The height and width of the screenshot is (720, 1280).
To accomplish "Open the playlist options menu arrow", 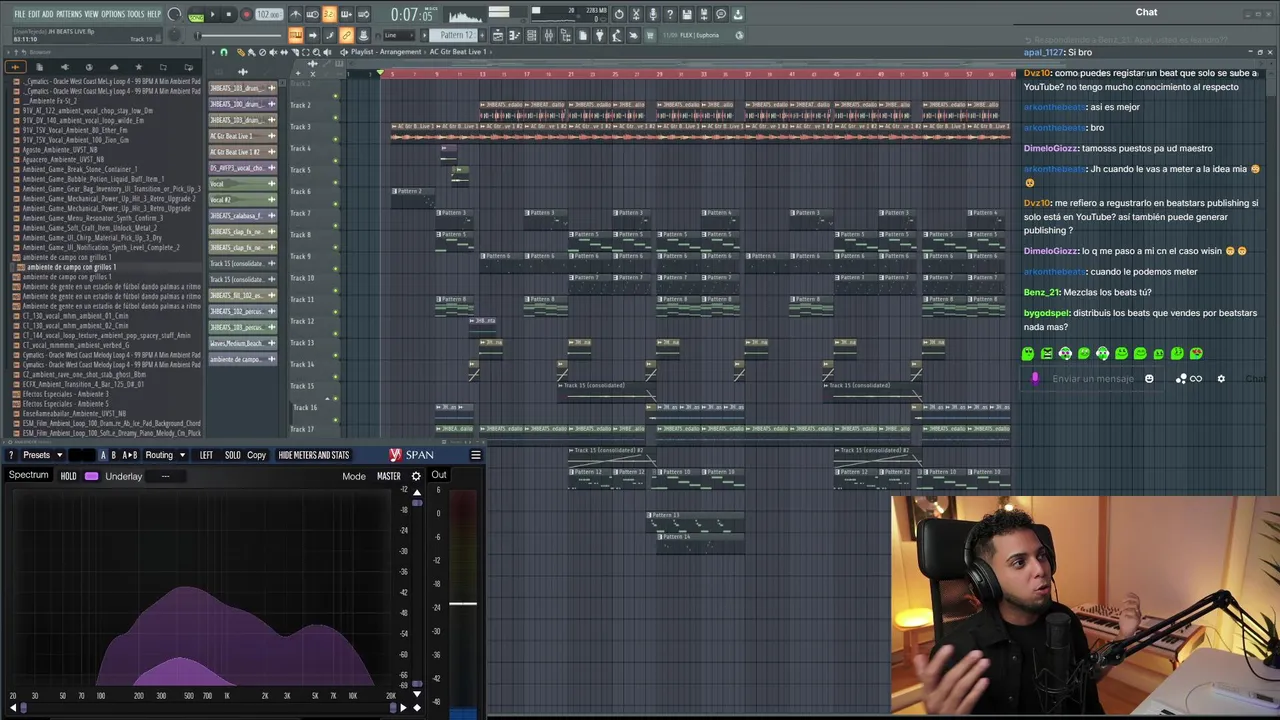I will point(213,52).
